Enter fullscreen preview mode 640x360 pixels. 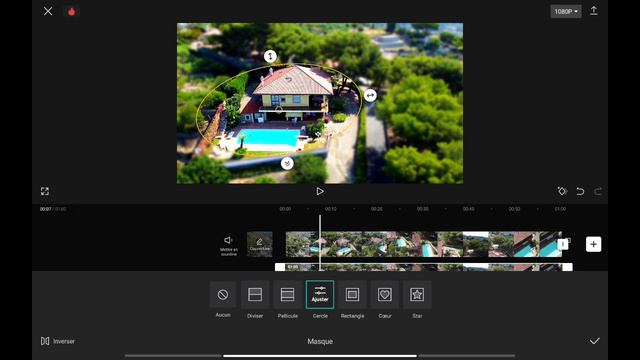(45, 191)
